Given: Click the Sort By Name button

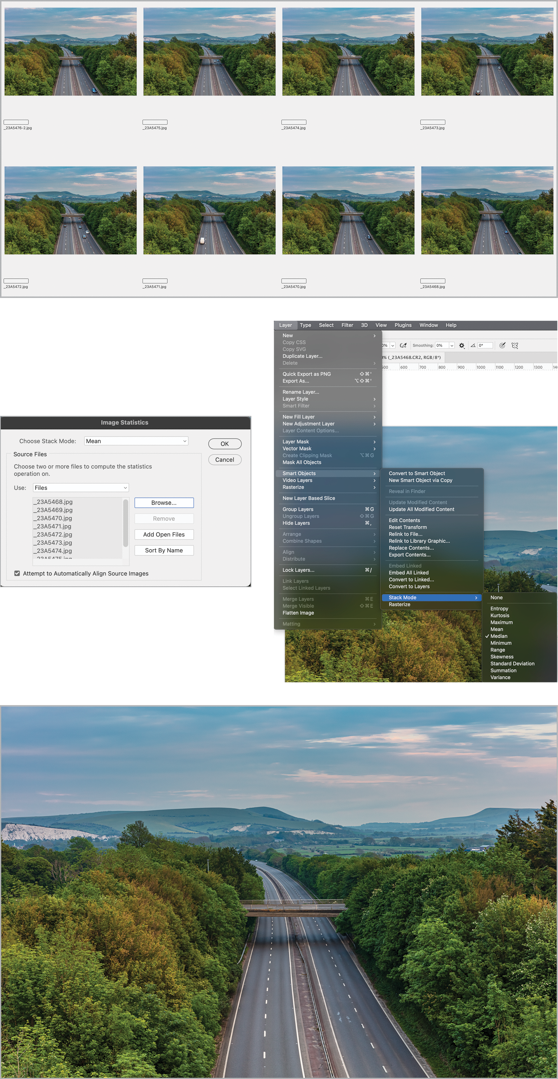Looking at the screenshot, I should pos(164,551).
